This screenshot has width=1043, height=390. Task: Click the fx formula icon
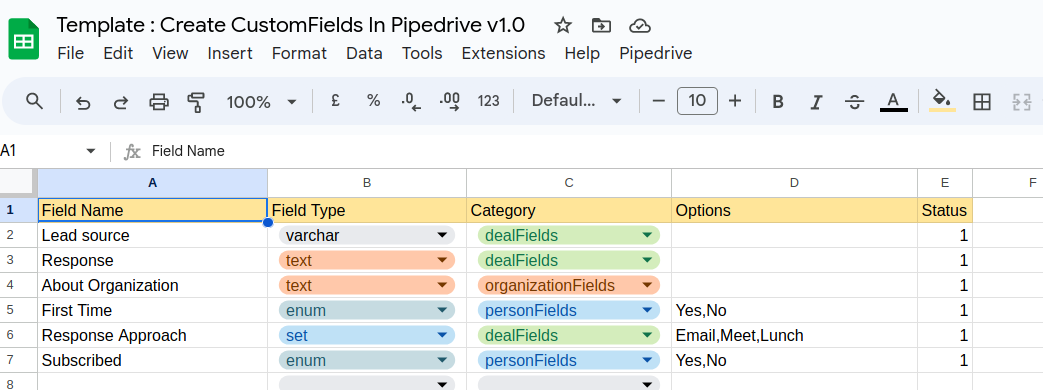[132, 152]
